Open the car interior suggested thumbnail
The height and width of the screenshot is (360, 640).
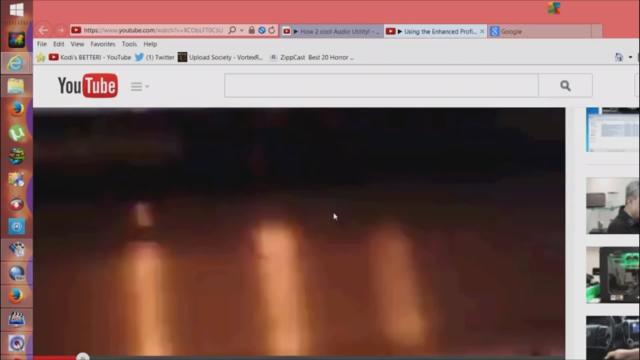[x=613, y=338]
